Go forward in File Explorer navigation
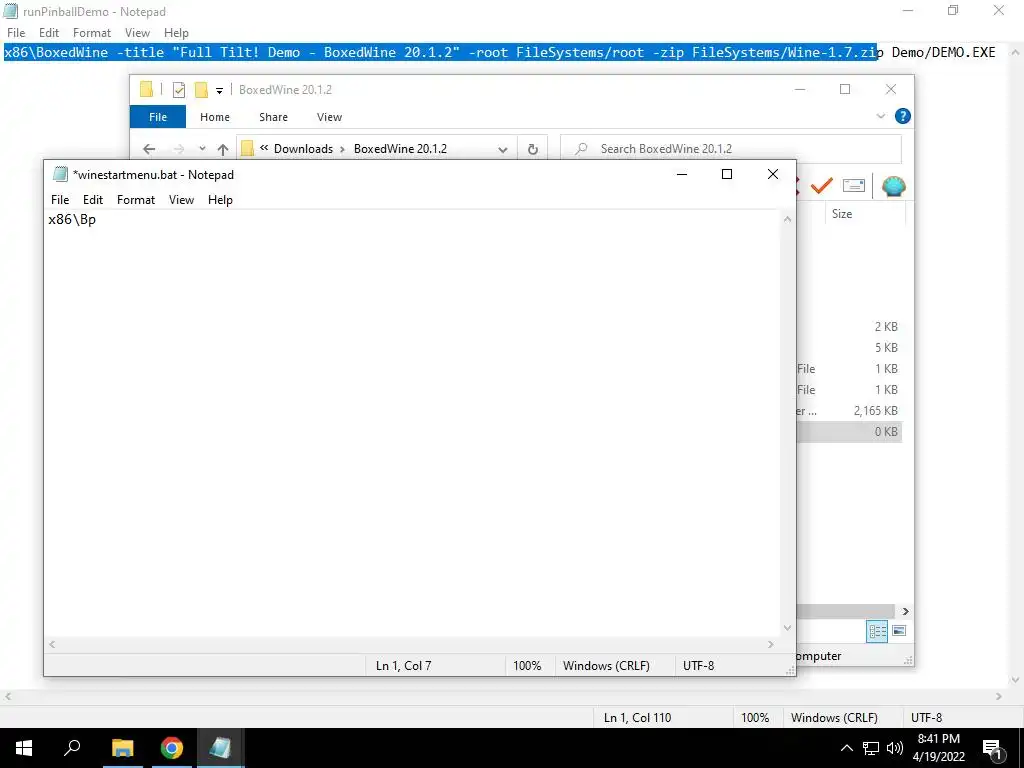 click(x=179, y=149)
